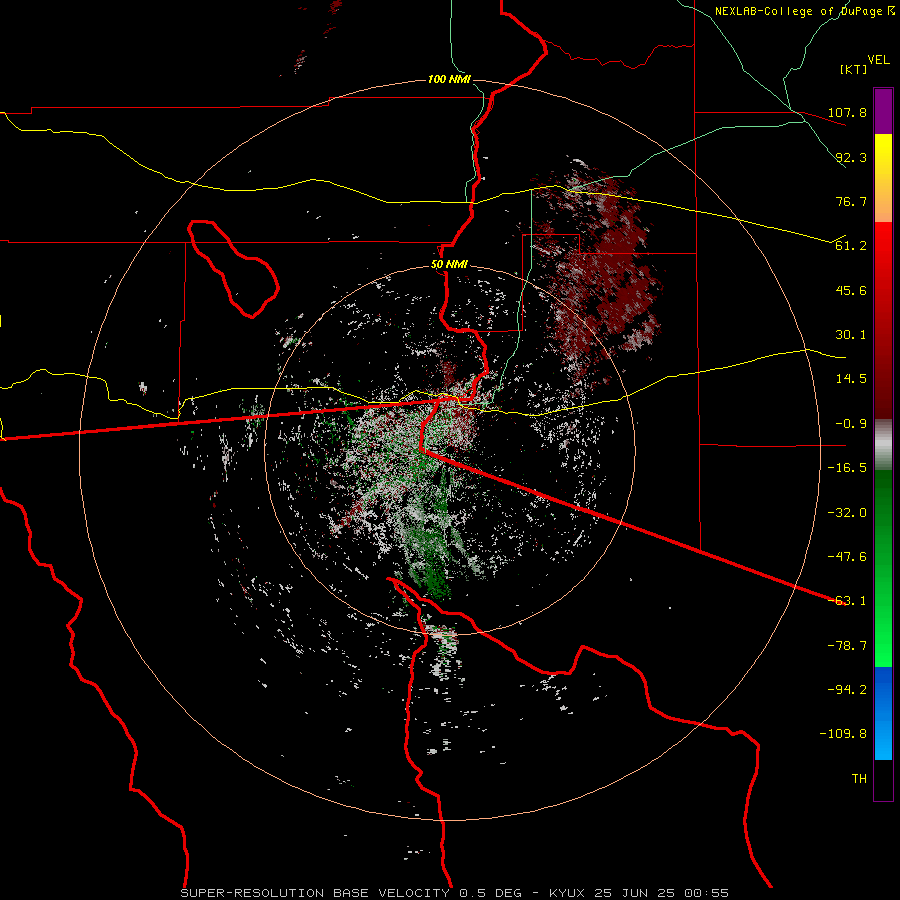Screen dimensions: 900x900
Task: Select the -16.5 knot scale value
Action: [x=847, y=468]
